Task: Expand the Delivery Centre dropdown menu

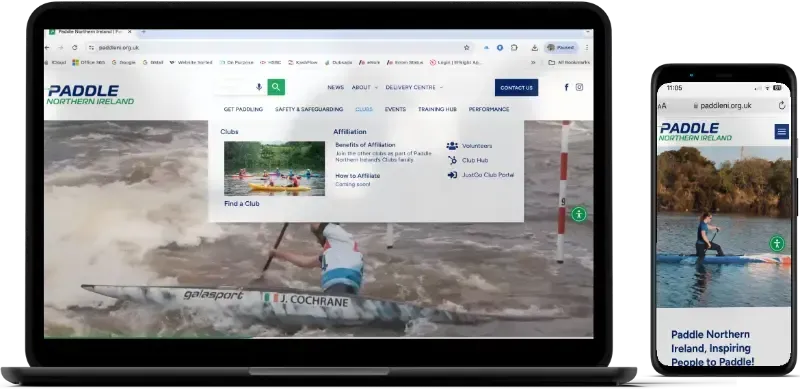Action: (x=414, y=87)
